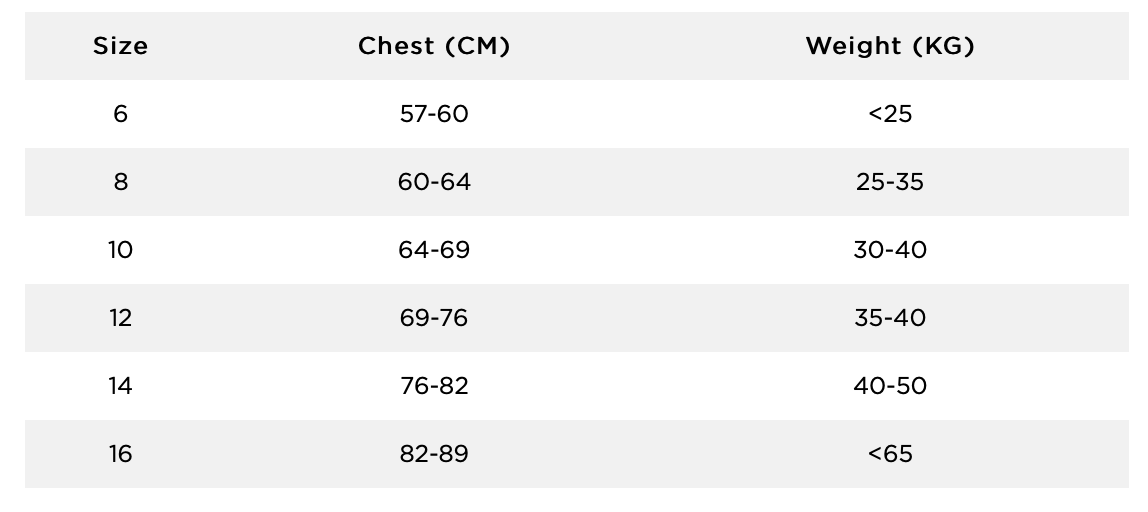The image size is (1148, 512).
Task: Click the 76-82 chest value
Action: point(434,386)
